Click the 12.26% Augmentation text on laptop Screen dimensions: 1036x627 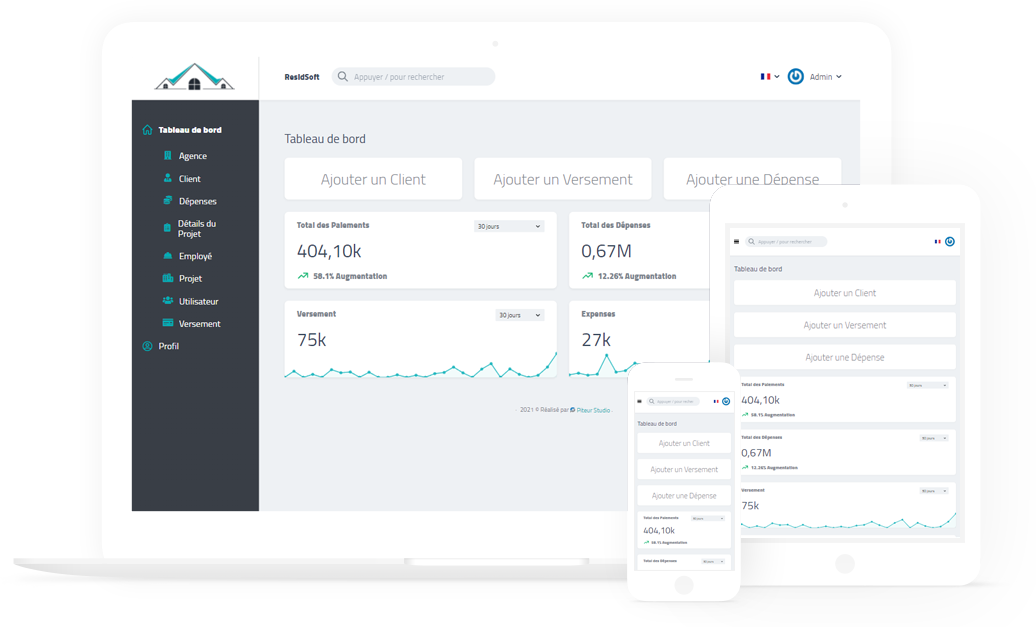click(637, 276)
